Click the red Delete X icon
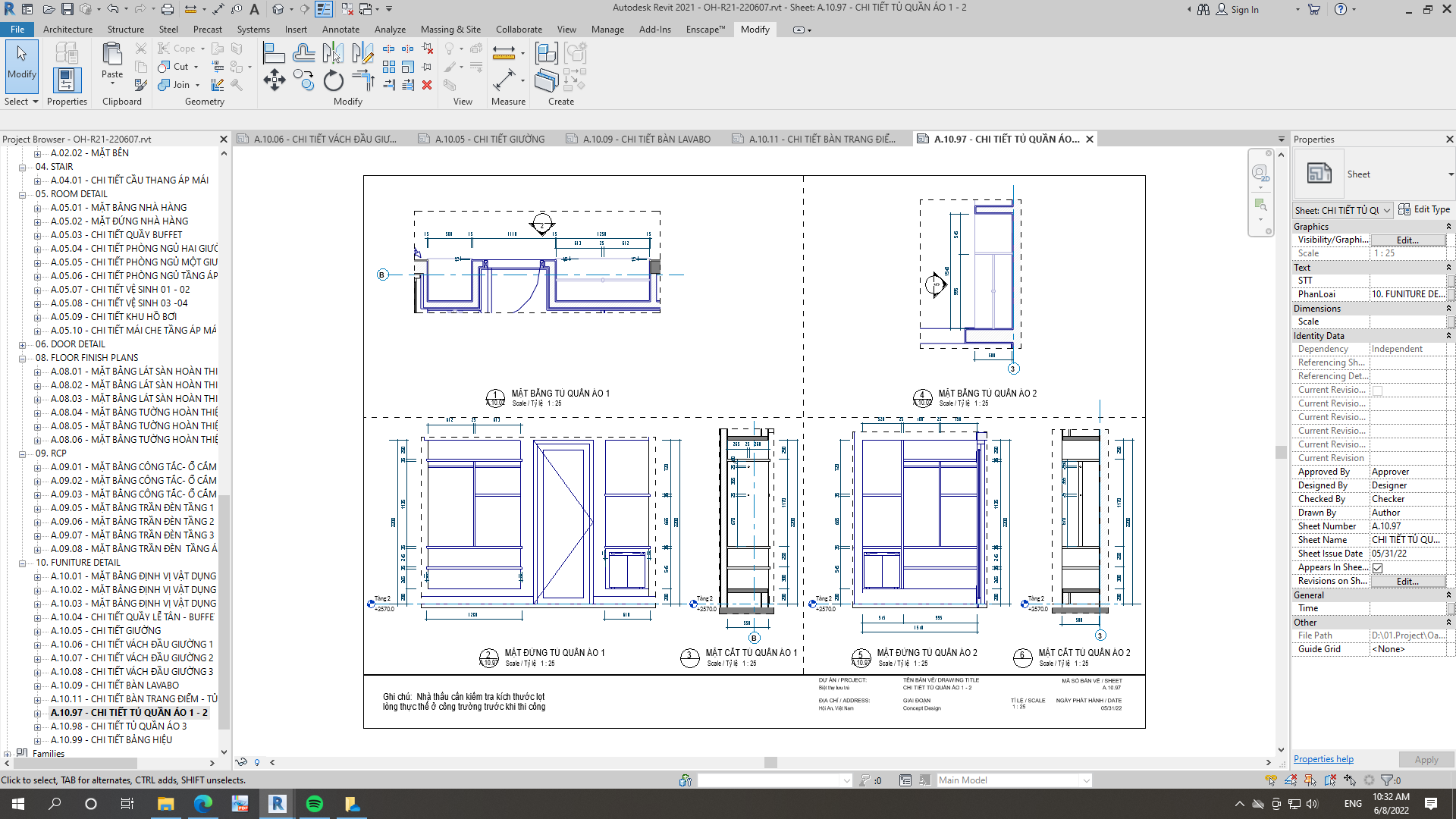The width and height of the screenshot is (1456, 819). click(427, 85)
